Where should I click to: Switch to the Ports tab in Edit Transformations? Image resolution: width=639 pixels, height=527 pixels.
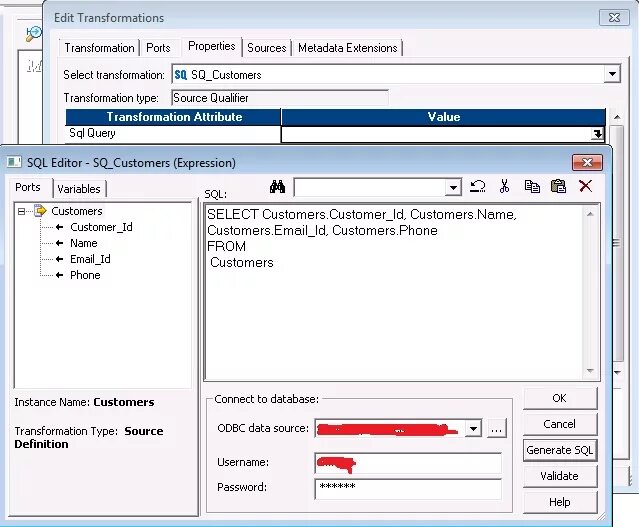pos(158,48)
